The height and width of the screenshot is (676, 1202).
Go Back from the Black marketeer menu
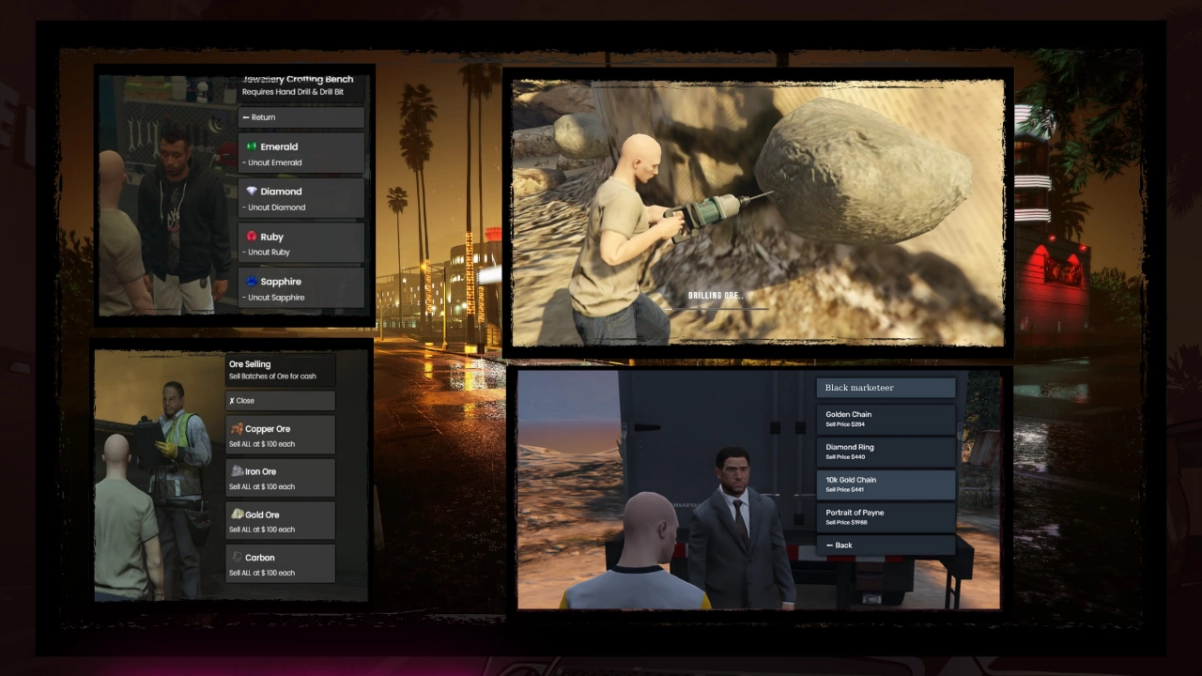coord(885,545)
